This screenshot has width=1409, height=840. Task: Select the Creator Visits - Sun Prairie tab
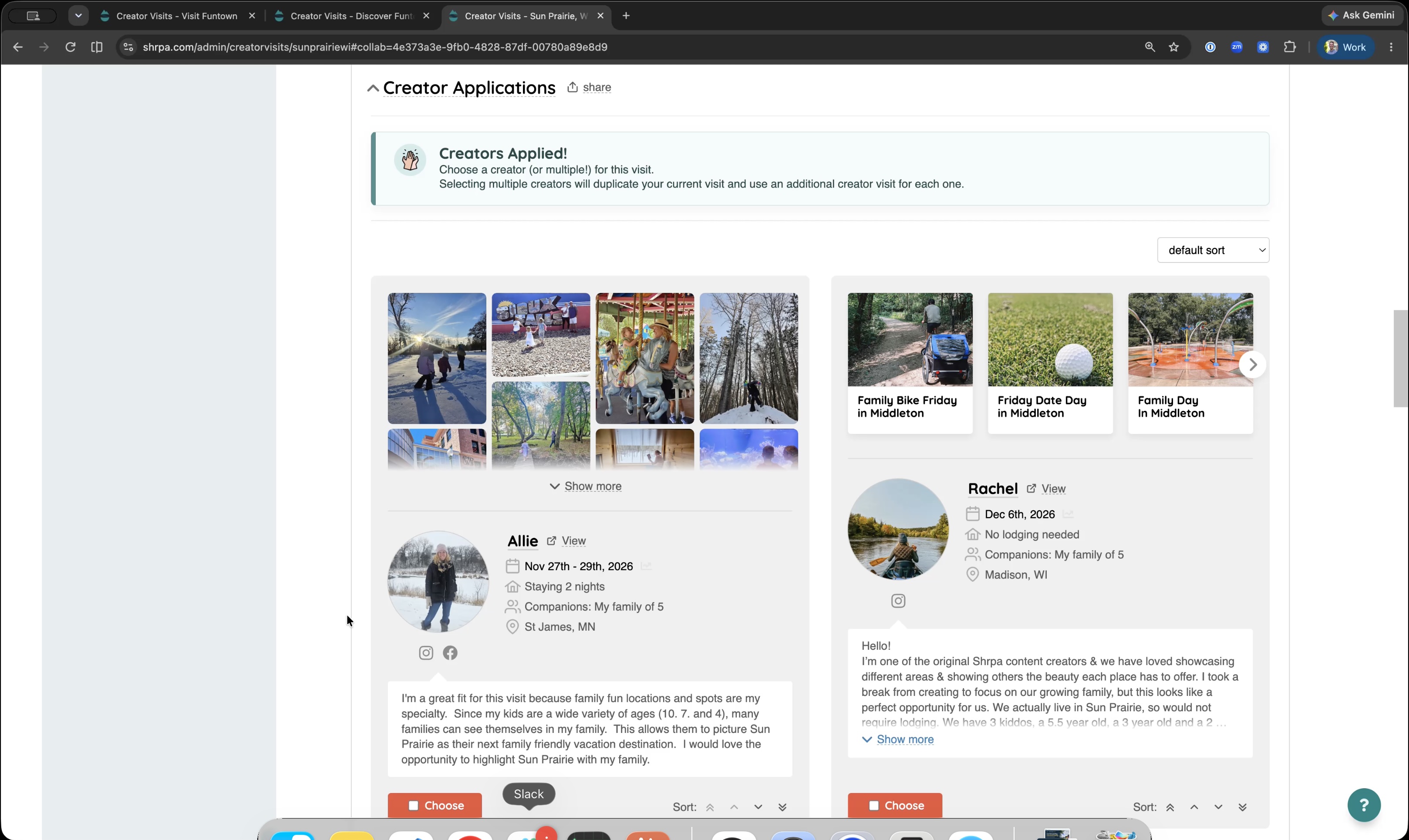(x=526, y=16)
